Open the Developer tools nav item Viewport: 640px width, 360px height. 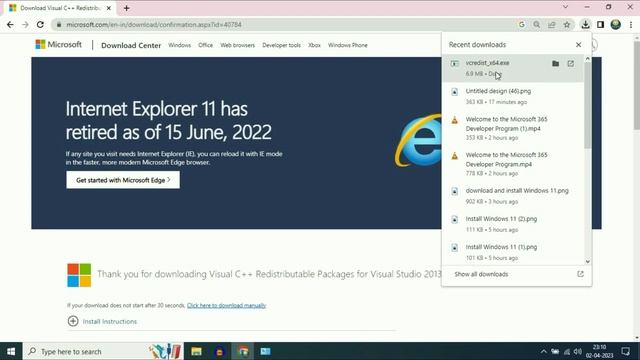click(281, 45)
